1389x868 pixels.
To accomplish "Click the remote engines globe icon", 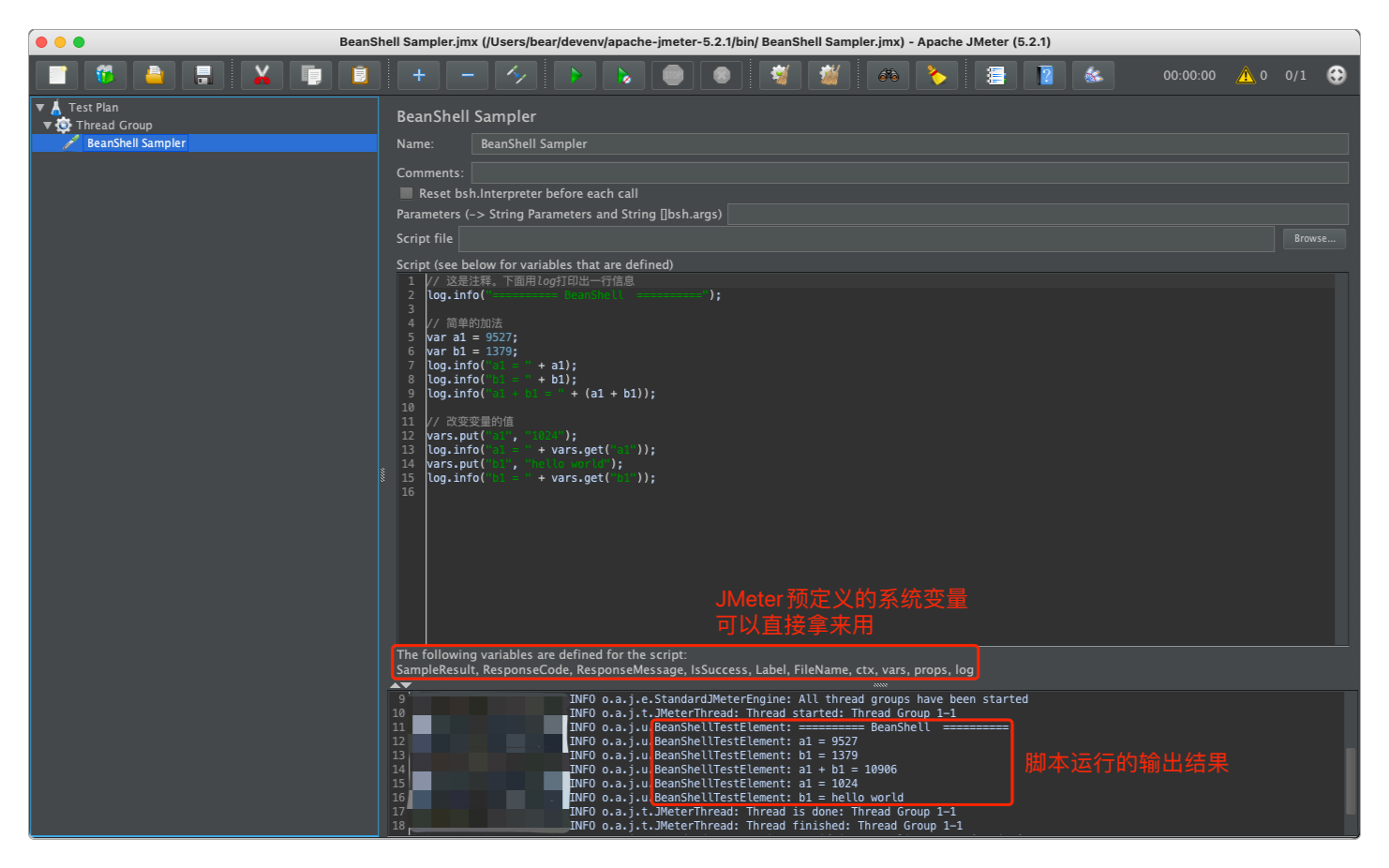I will click(1337, 75).
